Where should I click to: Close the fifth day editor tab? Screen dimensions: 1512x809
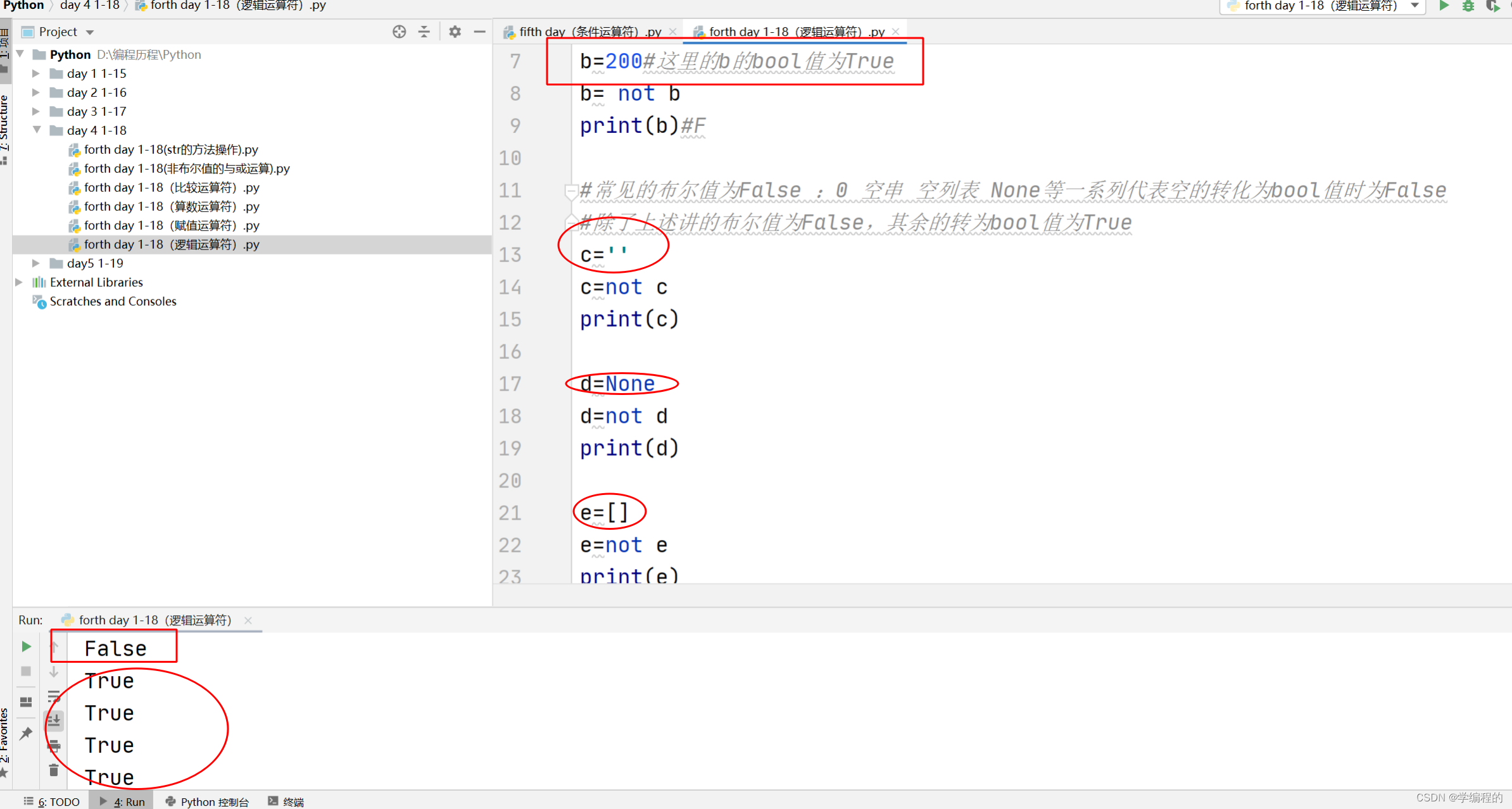tap(672, 32)
